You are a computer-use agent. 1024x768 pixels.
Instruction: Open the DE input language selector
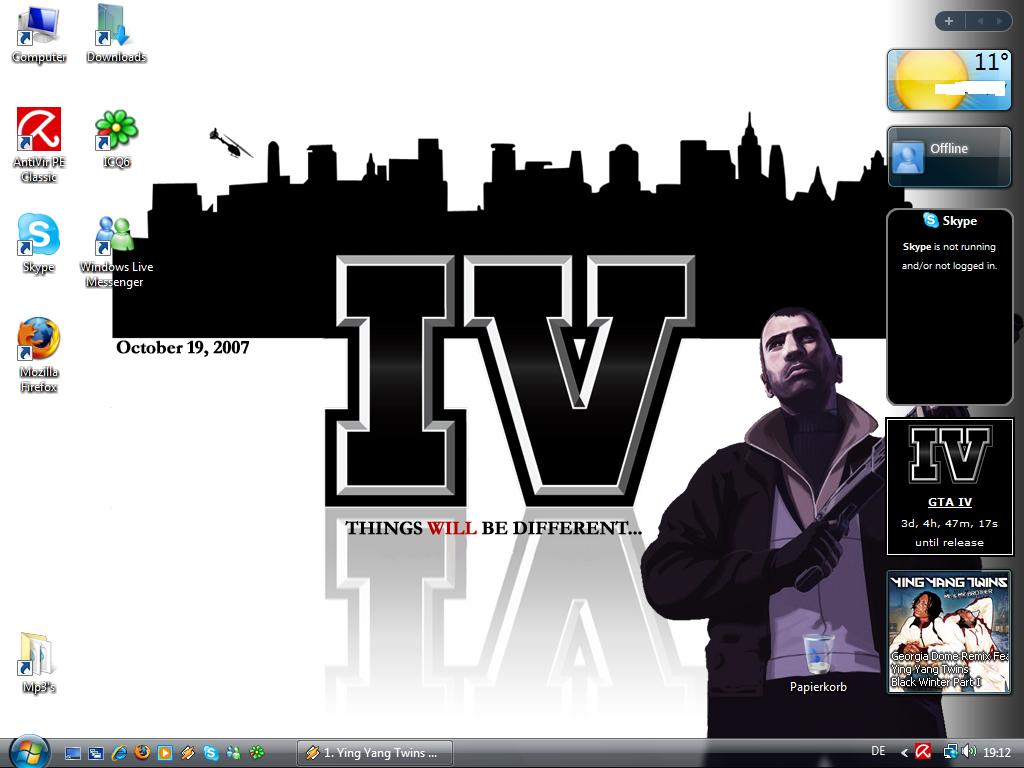(x=878, y=752)
